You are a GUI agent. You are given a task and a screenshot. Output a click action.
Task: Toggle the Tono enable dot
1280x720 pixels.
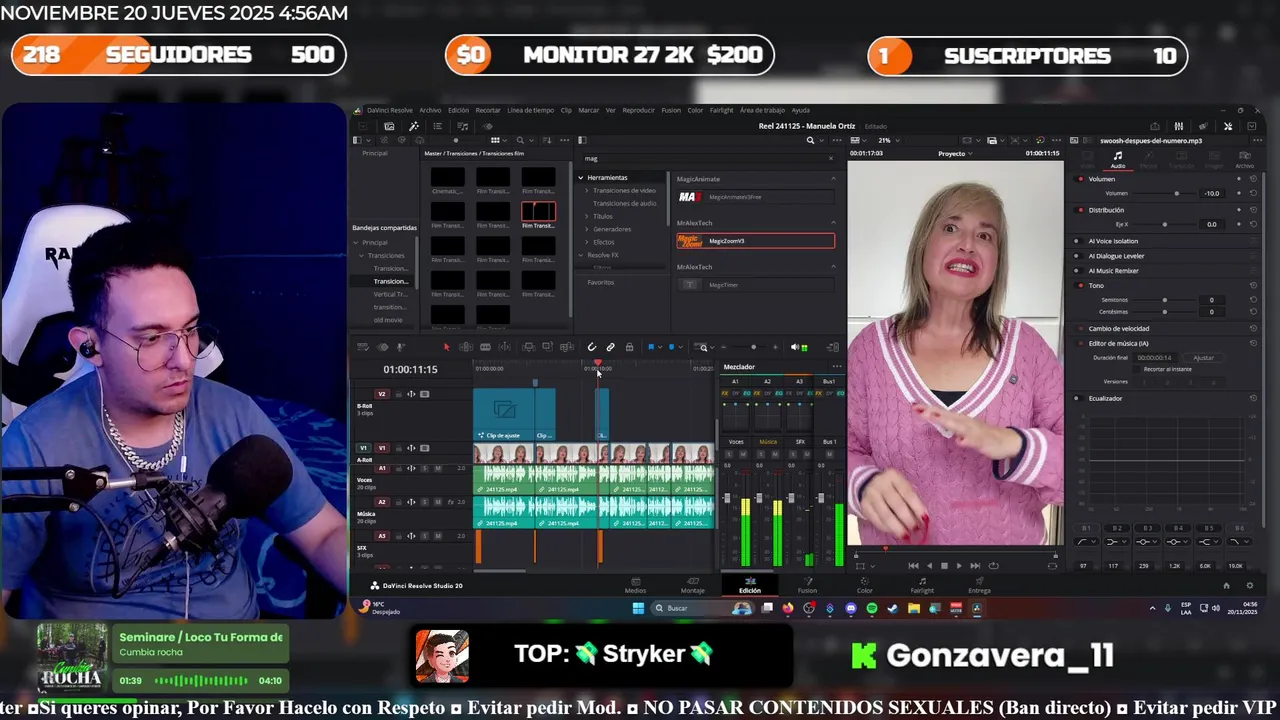pos(1080,286)
